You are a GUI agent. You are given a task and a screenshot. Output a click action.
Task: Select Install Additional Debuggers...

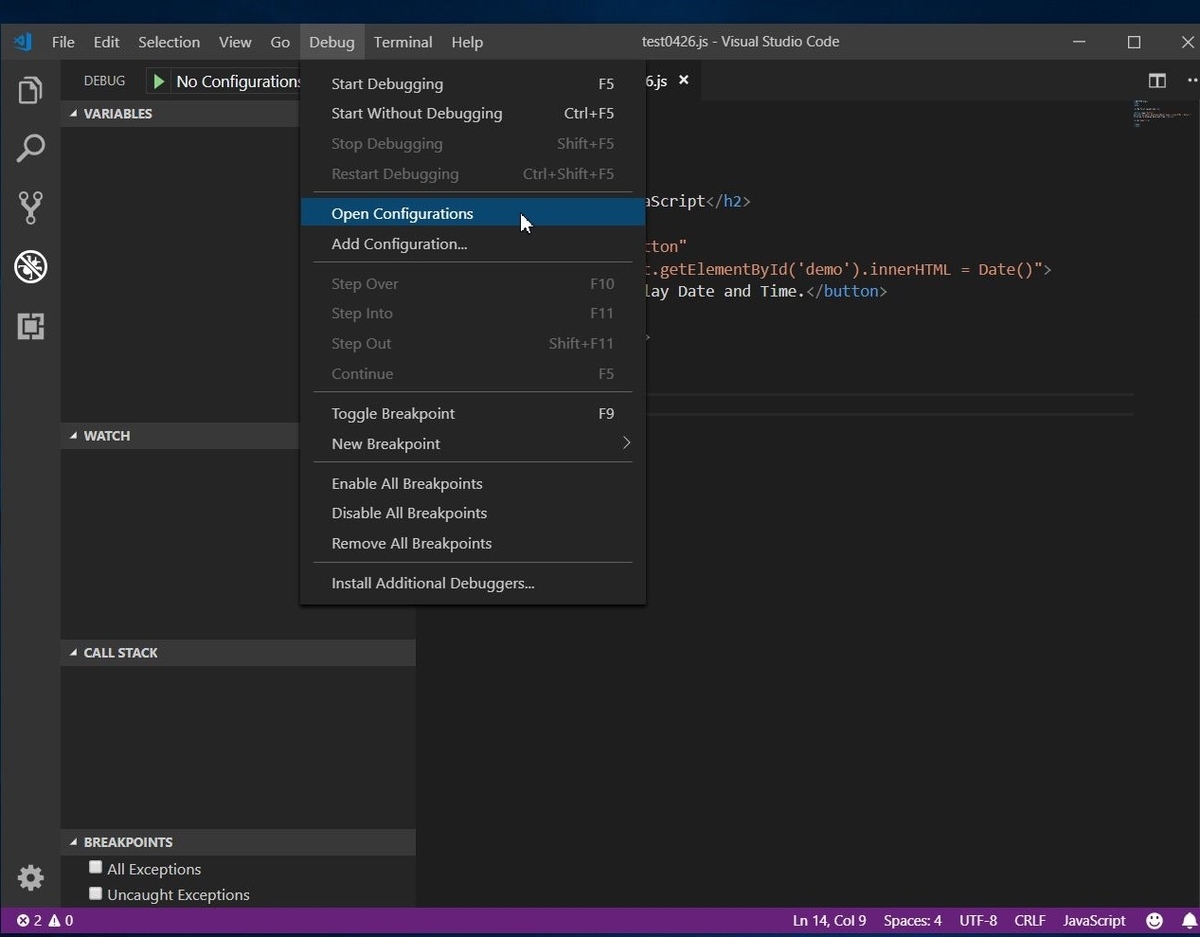tap(473, 583)
